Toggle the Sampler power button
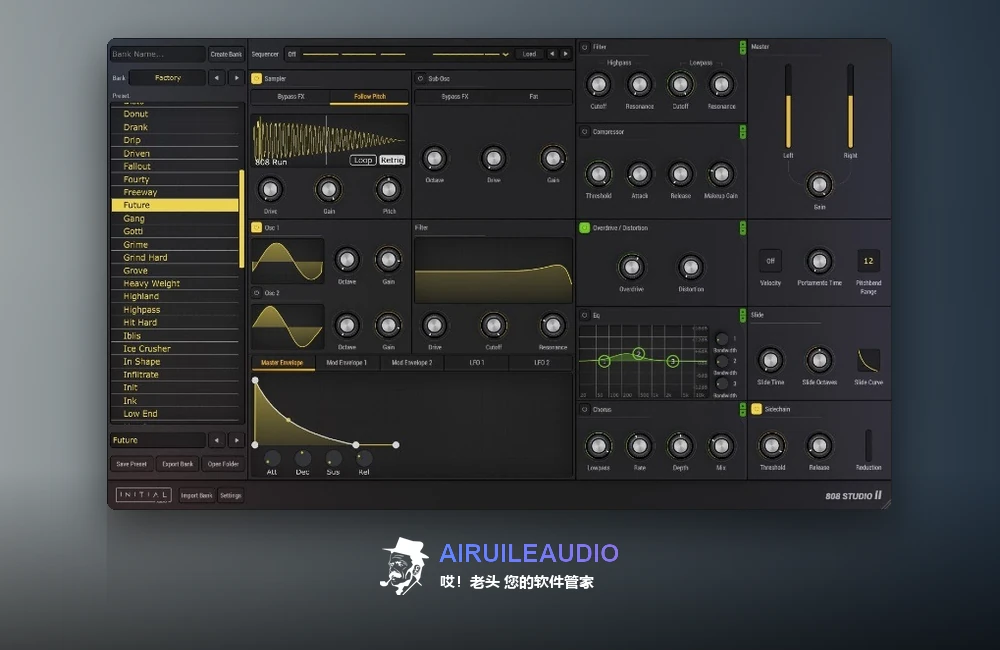 point(256,78)
